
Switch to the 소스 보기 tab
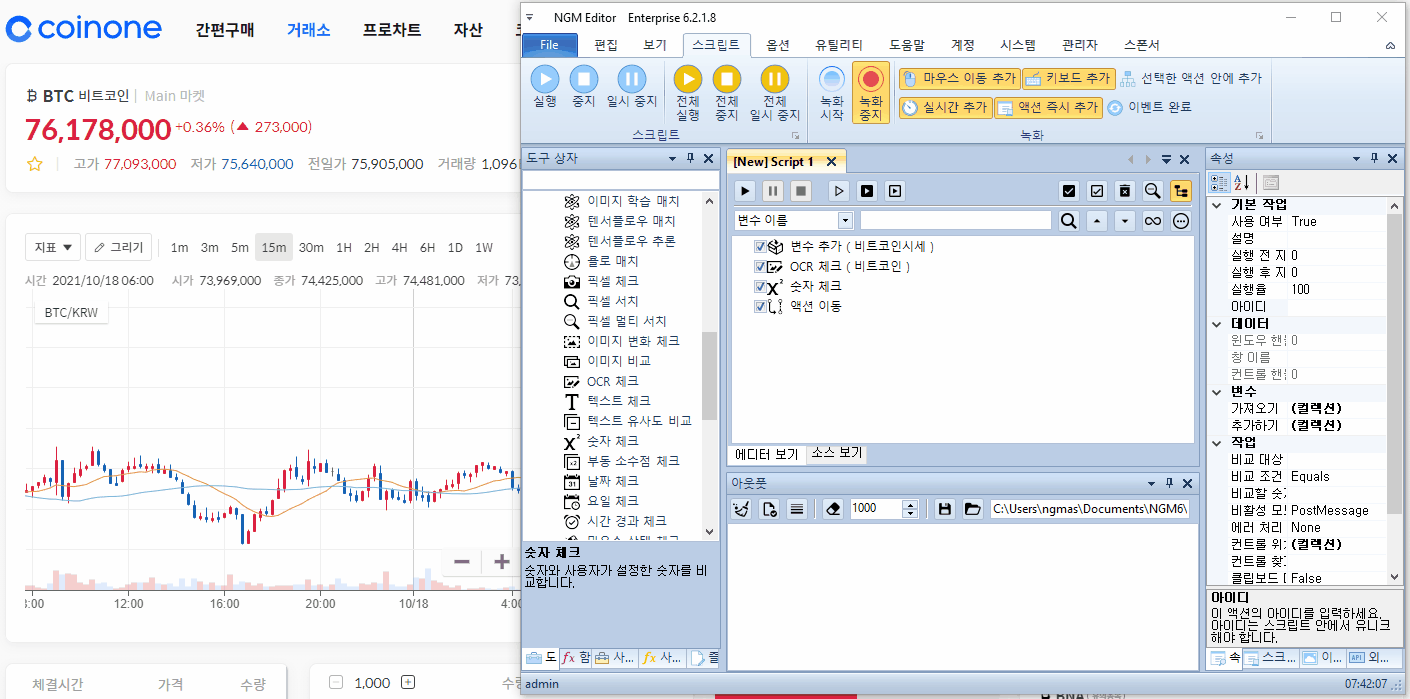point(836,453)
